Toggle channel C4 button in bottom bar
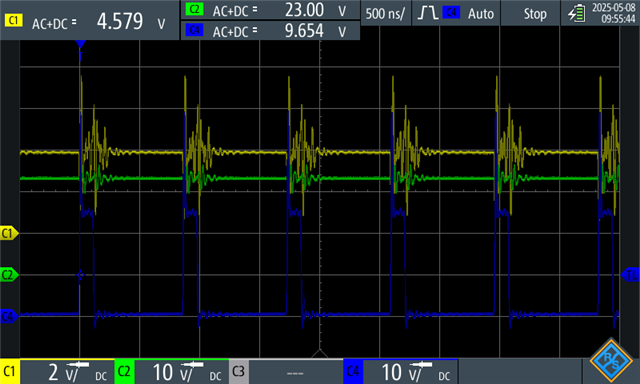Image resolution: width=640 pixels, height=384 pixels. tap(353, 371)
